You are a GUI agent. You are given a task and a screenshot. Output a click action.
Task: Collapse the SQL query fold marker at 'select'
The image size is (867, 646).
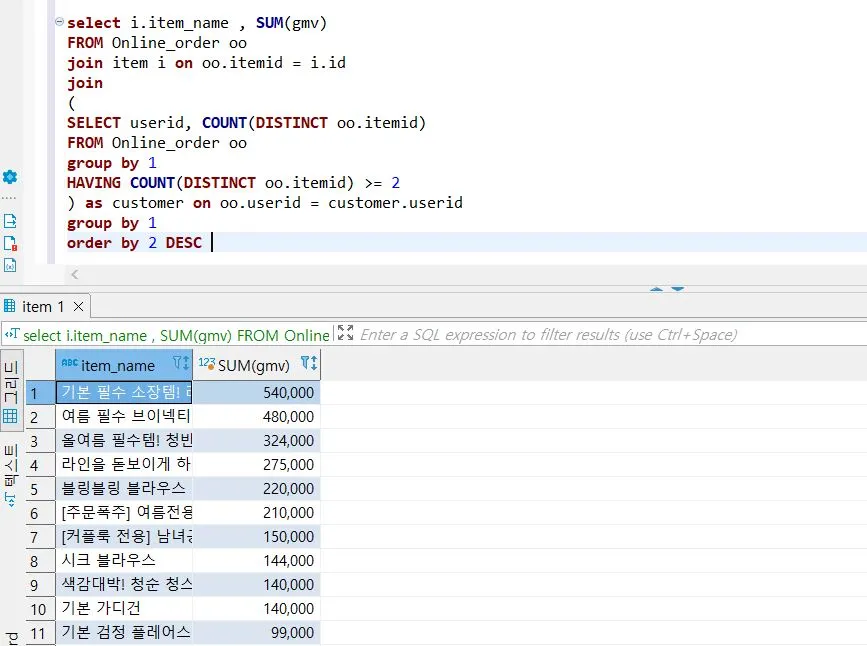59,22
